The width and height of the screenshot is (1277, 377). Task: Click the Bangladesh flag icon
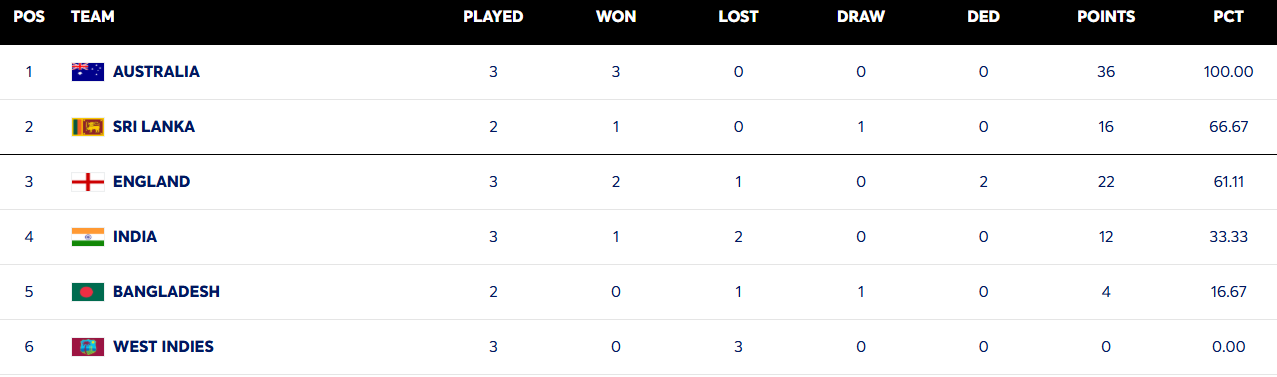[88, 292]
